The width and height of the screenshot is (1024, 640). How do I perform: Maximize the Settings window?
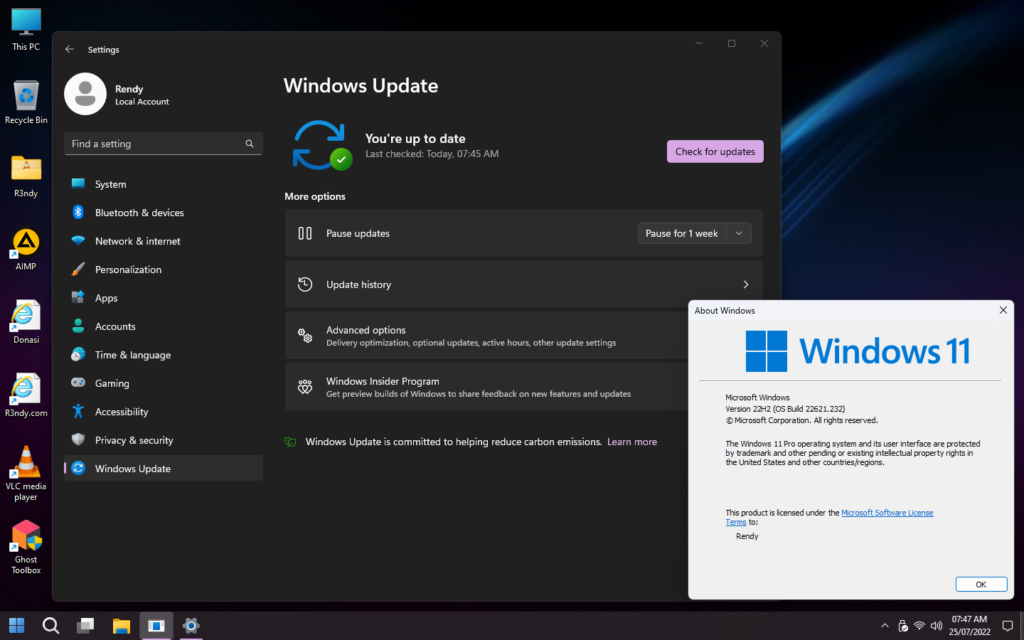pos(731,44)
